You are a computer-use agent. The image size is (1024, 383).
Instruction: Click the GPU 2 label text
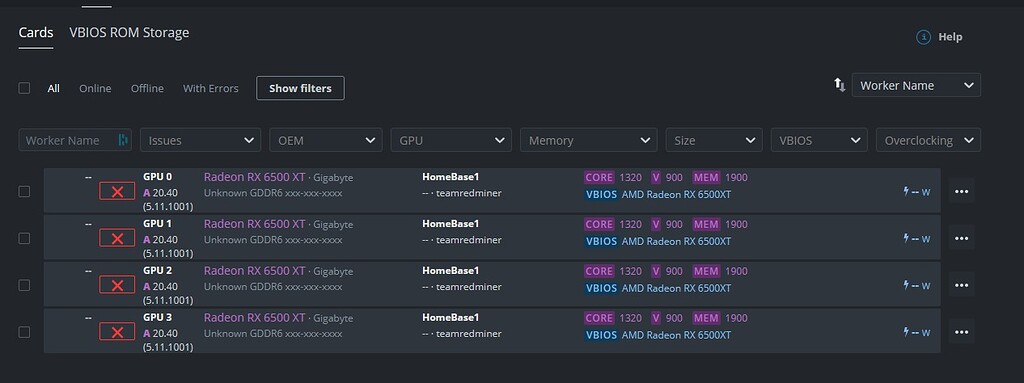(x=157, y=271)
